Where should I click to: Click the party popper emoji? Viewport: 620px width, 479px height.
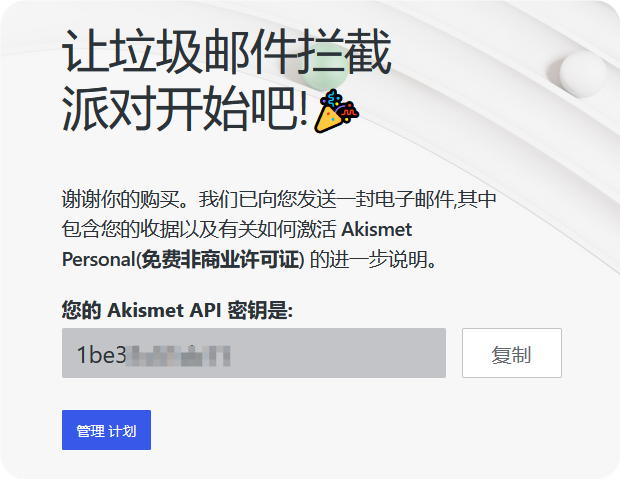pyautogui.click(x=336, y=111)
